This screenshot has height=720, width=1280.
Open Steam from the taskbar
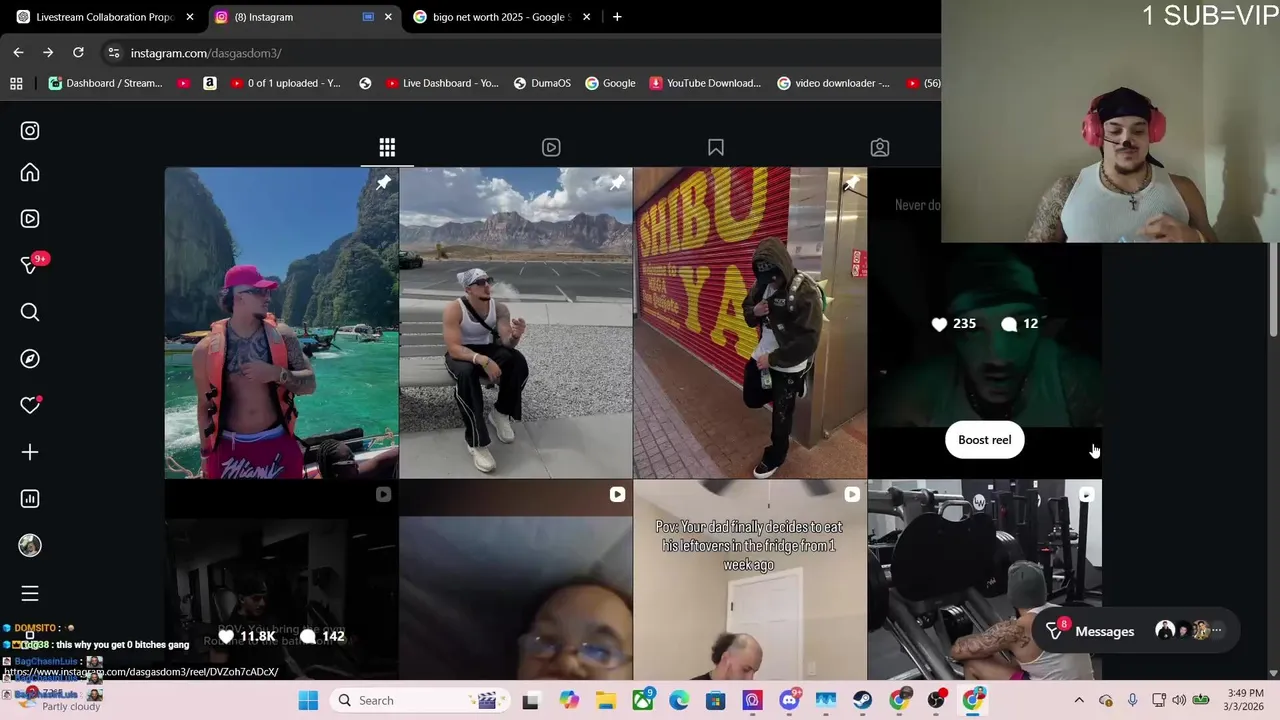point(862,700)
